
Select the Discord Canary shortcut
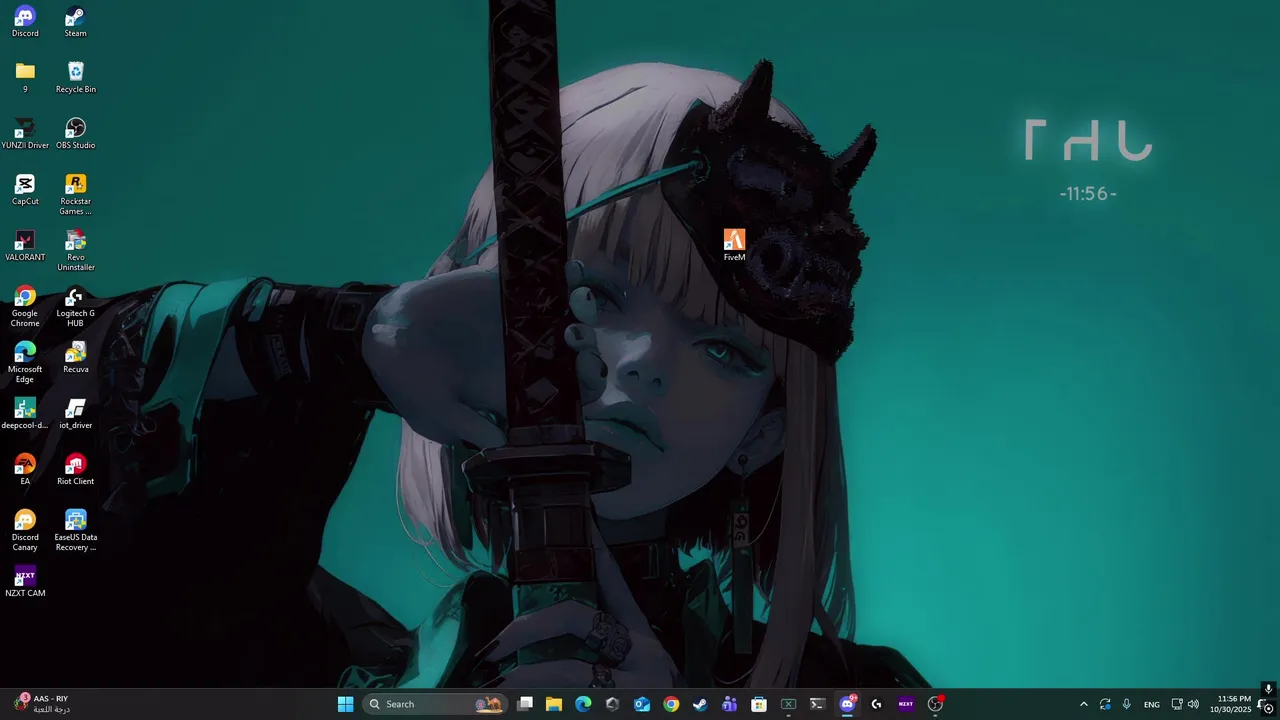25,531
